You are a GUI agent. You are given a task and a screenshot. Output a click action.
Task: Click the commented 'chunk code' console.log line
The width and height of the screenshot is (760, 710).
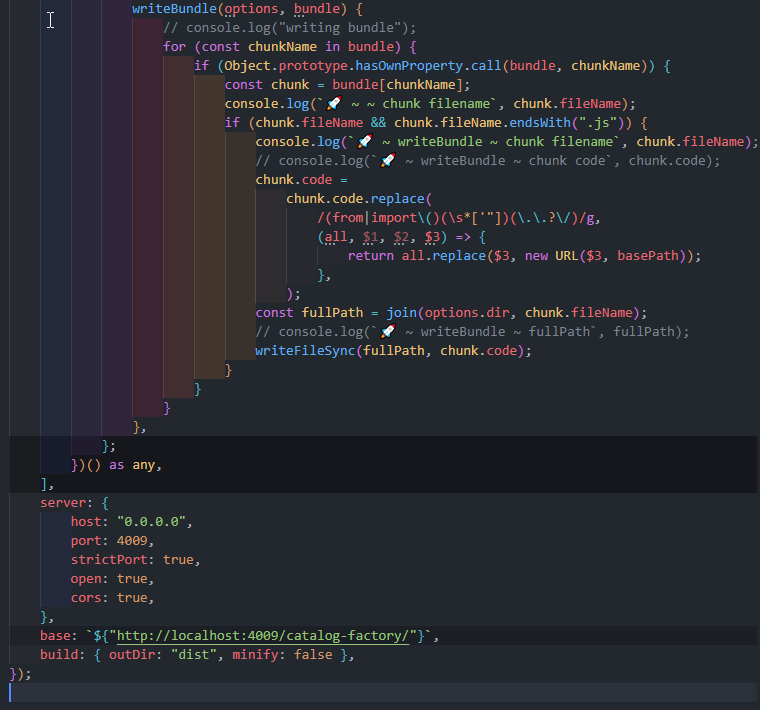488,160
